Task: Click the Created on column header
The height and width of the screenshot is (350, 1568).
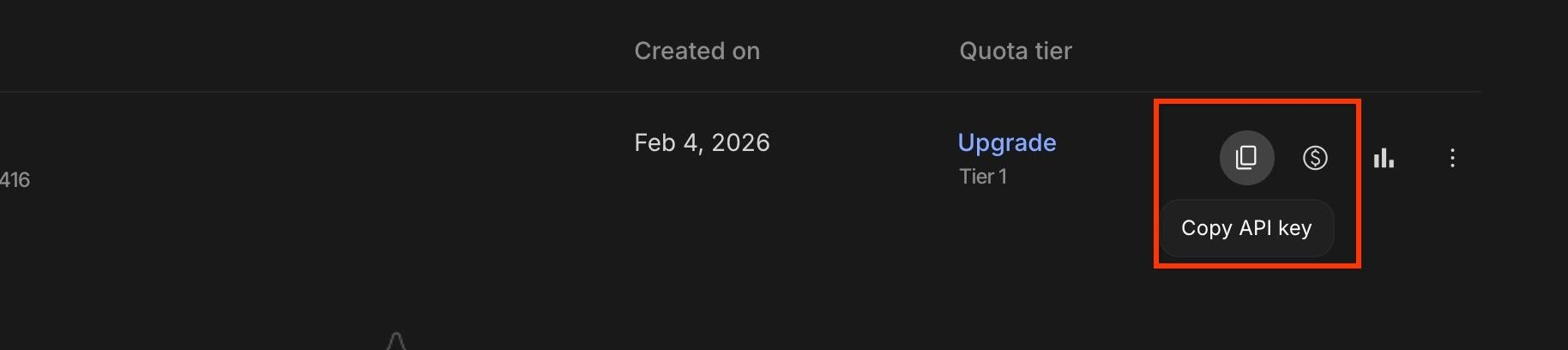Action: [x=697, y=51]
